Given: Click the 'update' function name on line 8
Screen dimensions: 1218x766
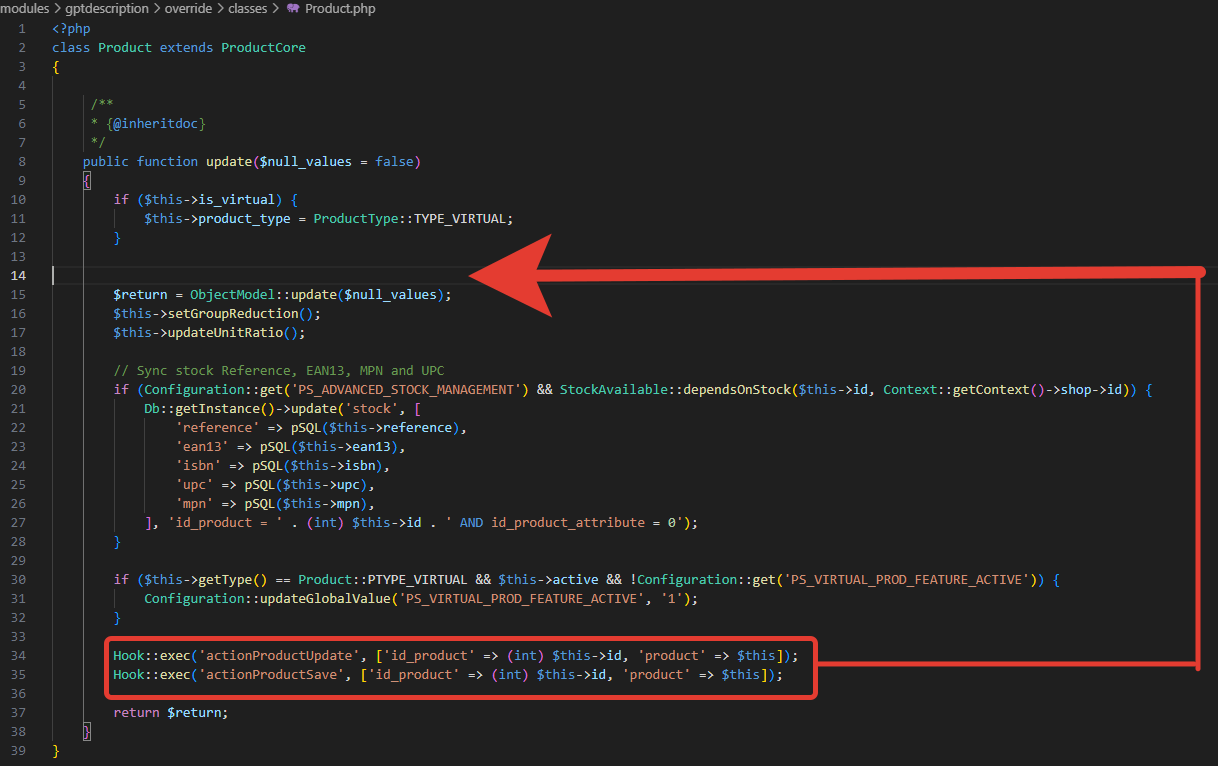Looking at the screenshot, I should [x=229, y=161].
